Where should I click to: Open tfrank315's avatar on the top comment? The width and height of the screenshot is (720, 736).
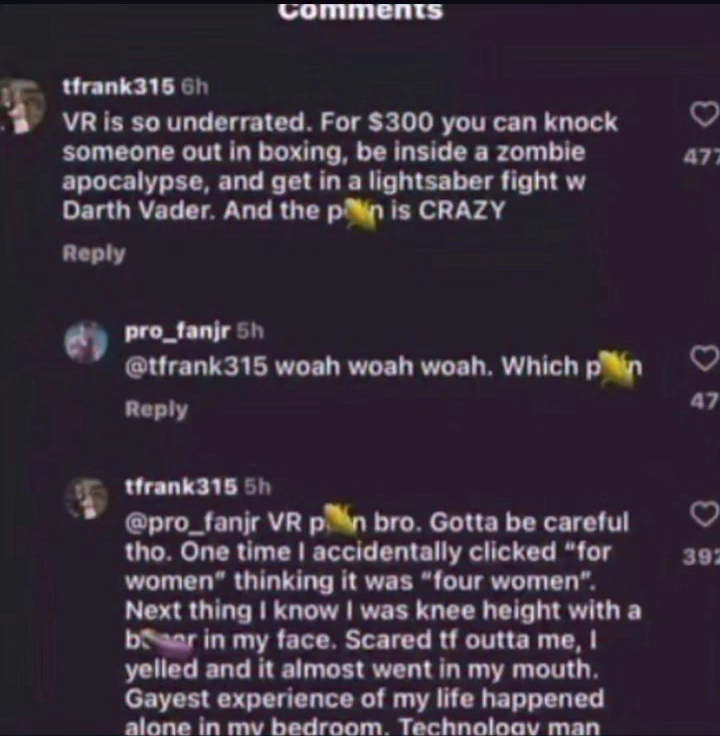(22, 106)
